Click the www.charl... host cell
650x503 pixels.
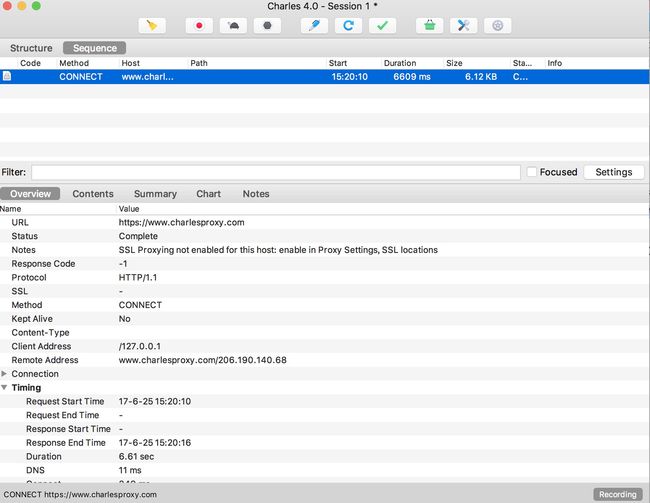148,77
